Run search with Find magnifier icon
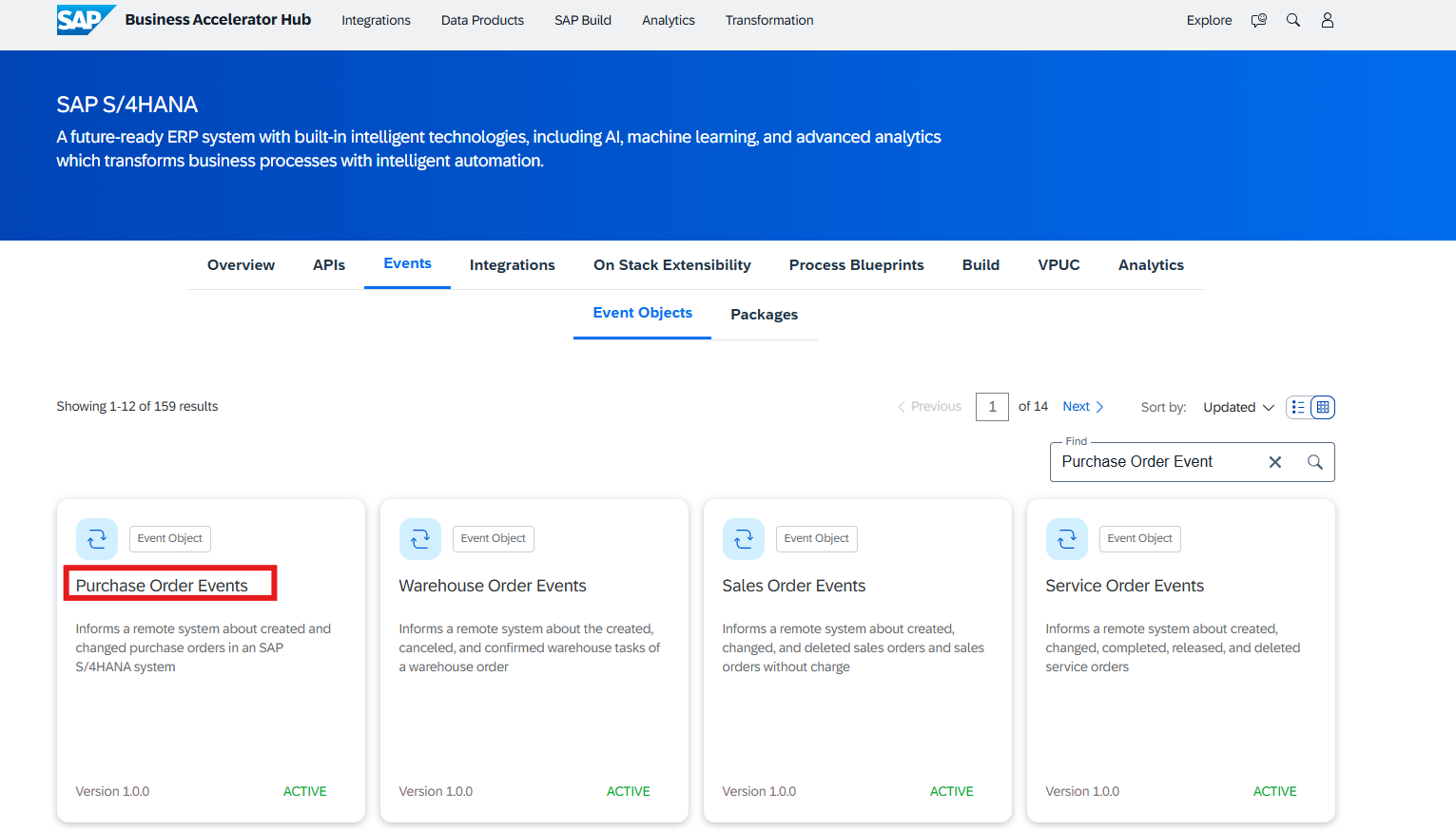 point(1315,462)
